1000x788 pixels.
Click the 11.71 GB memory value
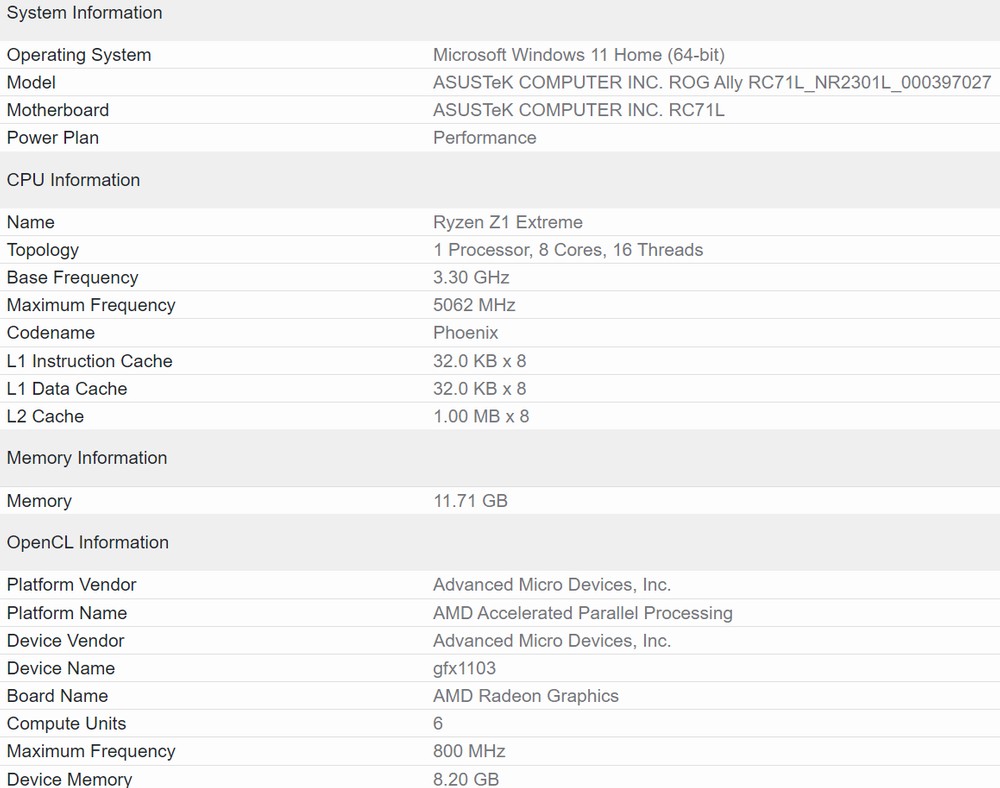[x=470, y=501]
